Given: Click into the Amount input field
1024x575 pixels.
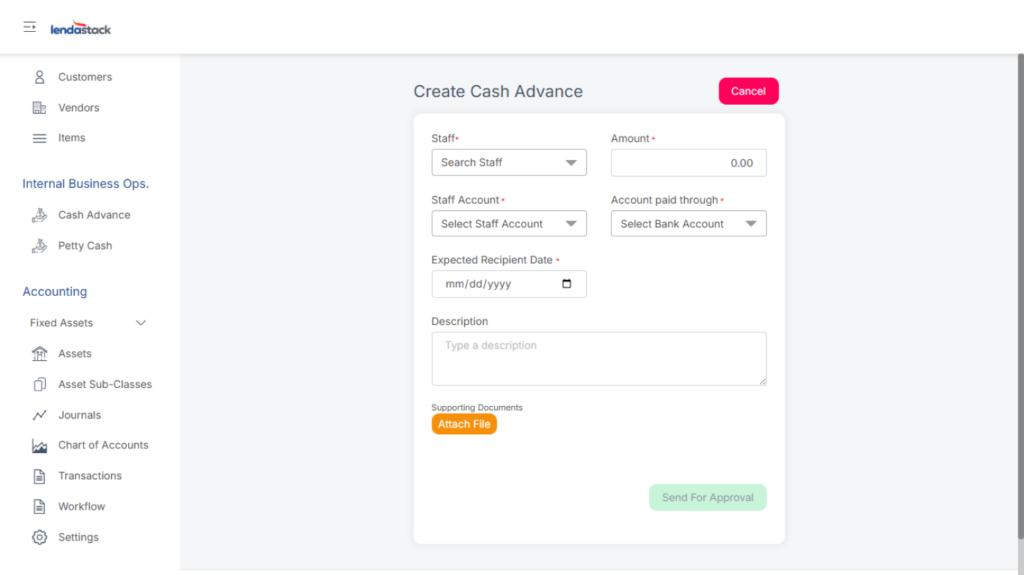Looking at the screenshot, I should click(688, 162).
